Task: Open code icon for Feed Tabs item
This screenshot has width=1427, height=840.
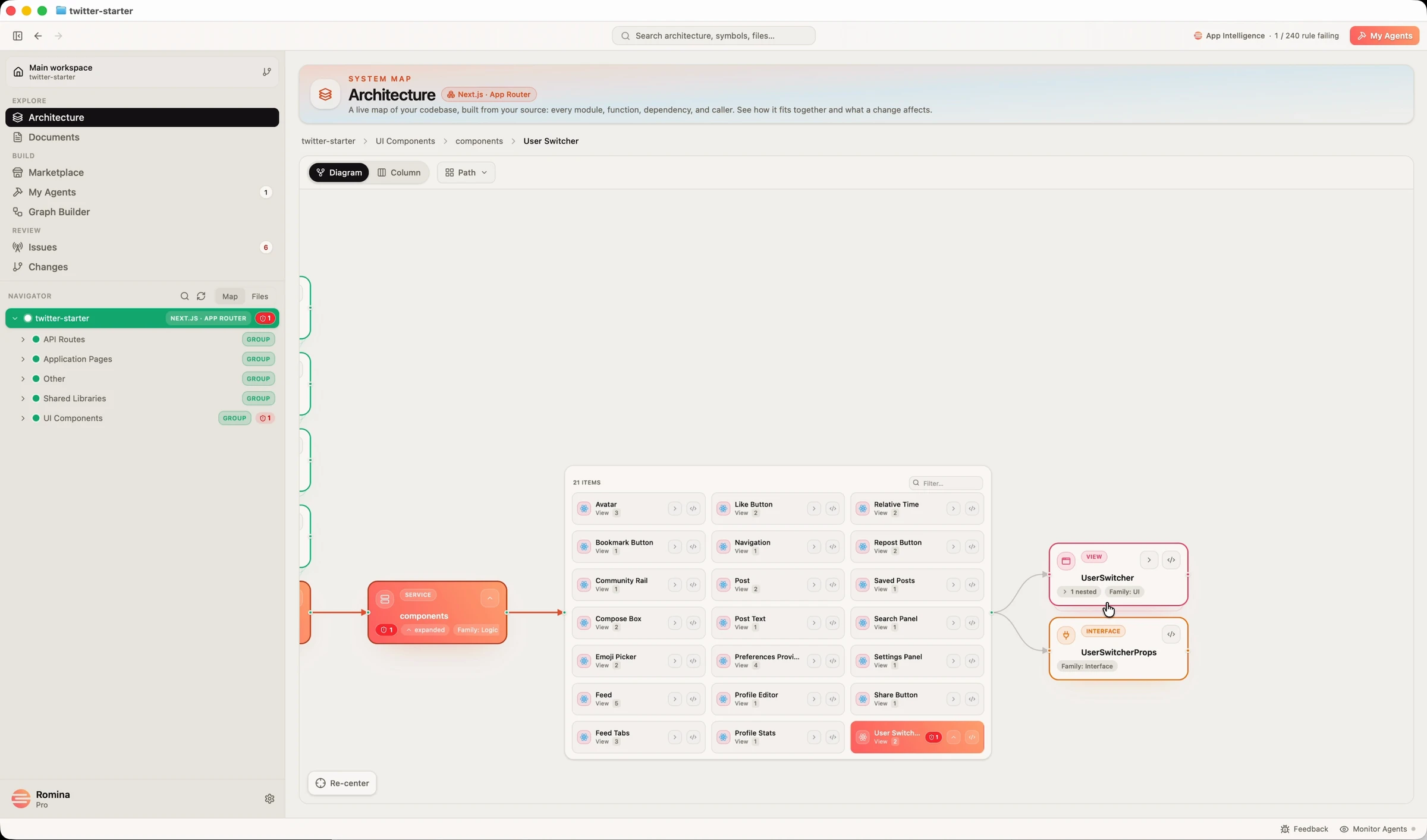Action: pos(693,737)
